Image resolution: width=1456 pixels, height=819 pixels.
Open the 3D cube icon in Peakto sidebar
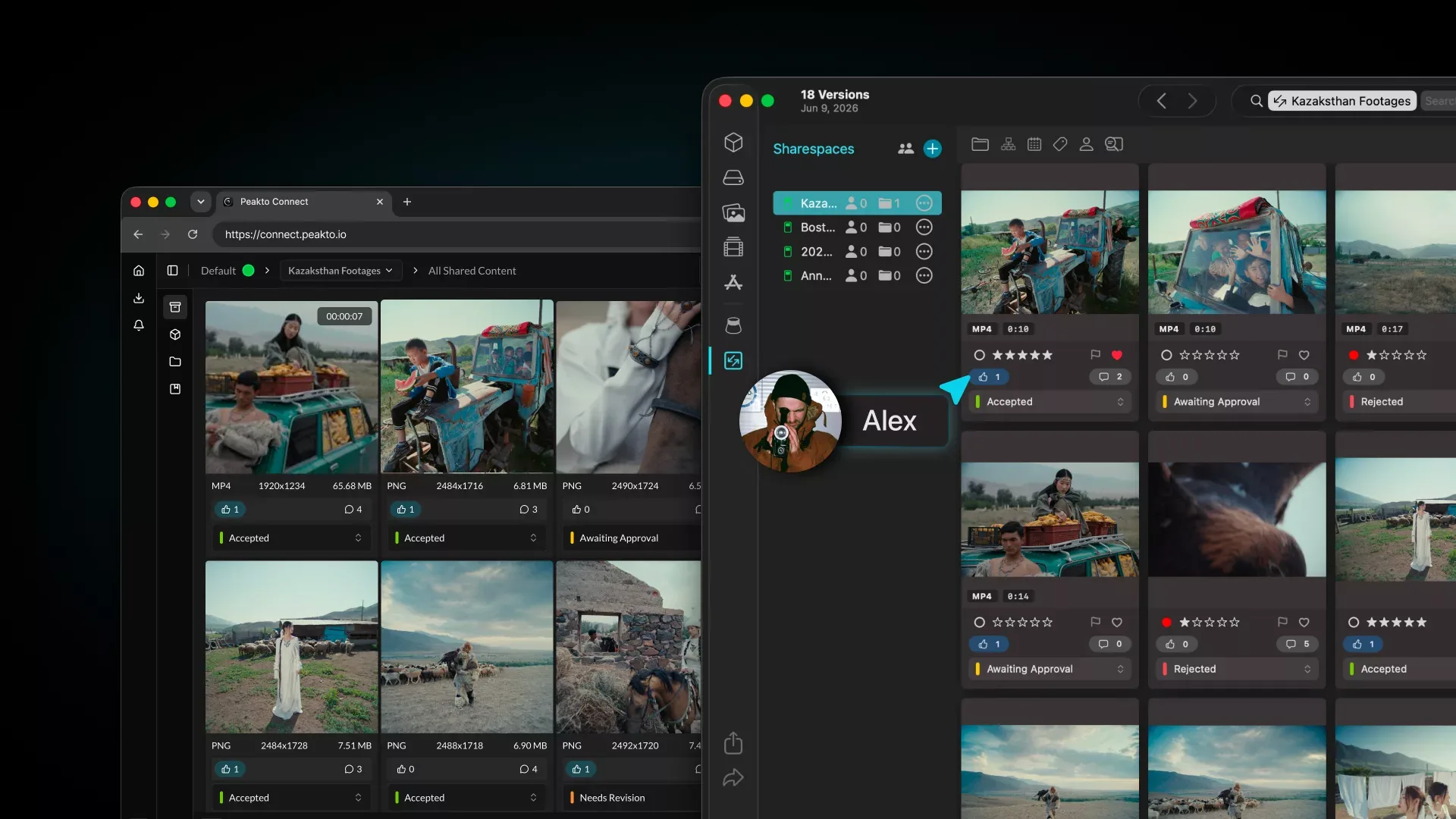point(733,143)
